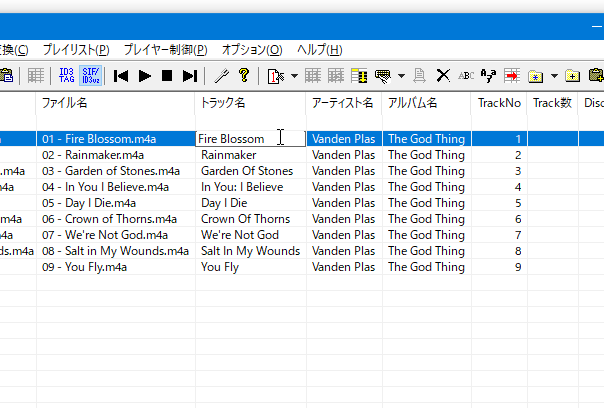Select the file 09 - You Fly.m4a
The width and height of the screenshot is (604, 408).
coord(84,267)
